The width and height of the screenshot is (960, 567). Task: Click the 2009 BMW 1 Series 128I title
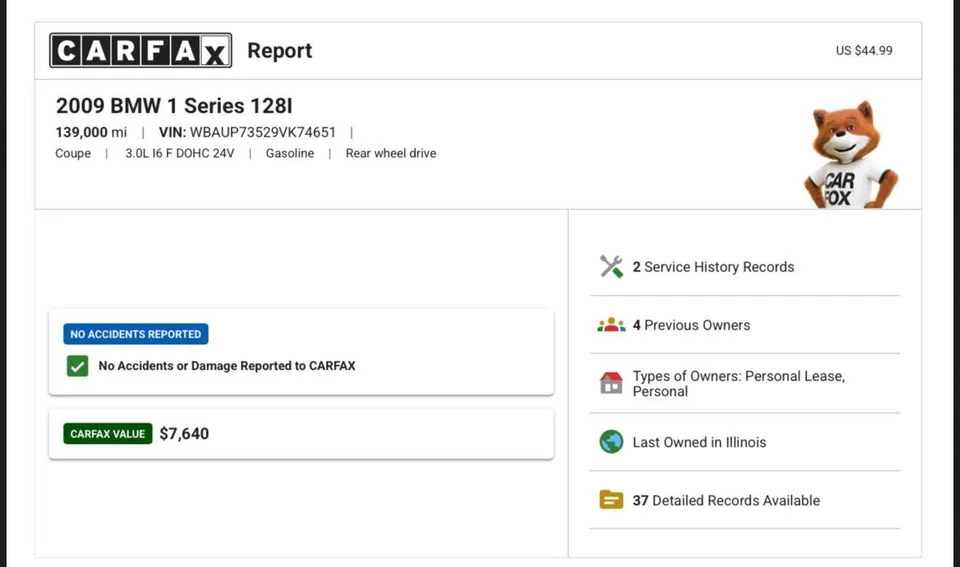point(174,106)
